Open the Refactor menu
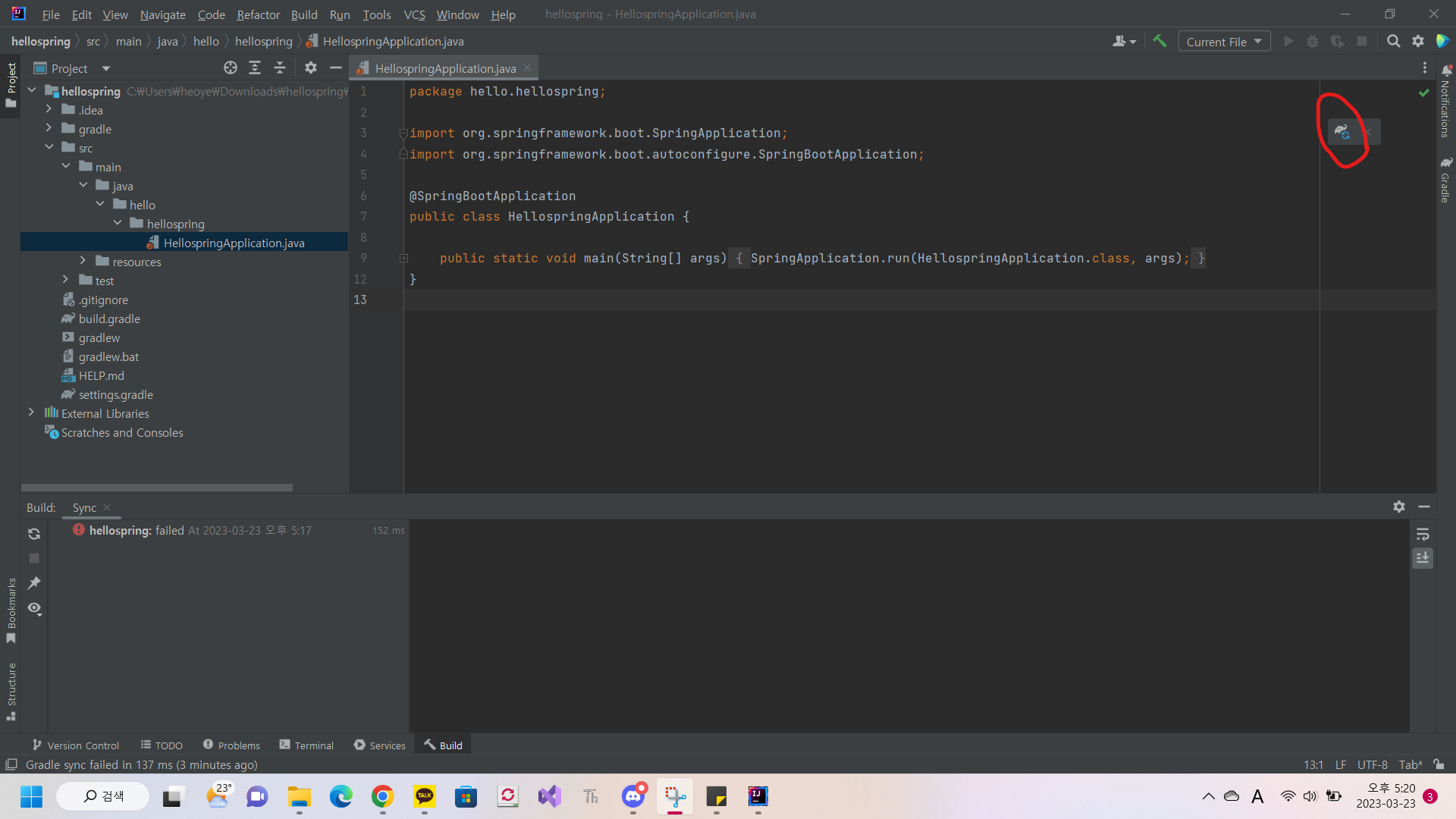The image size is (1456, 819). click(x=258, y=14)
